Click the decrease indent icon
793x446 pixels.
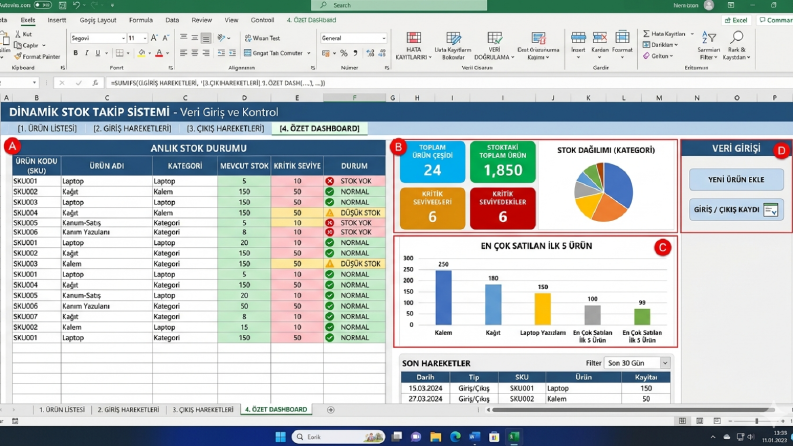222,53
